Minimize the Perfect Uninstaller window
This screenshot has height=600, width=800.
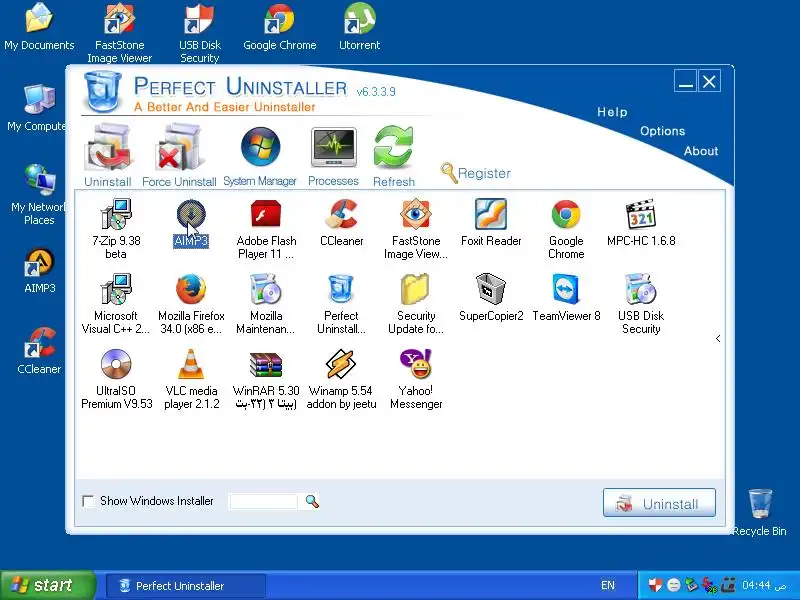point(685,81)
